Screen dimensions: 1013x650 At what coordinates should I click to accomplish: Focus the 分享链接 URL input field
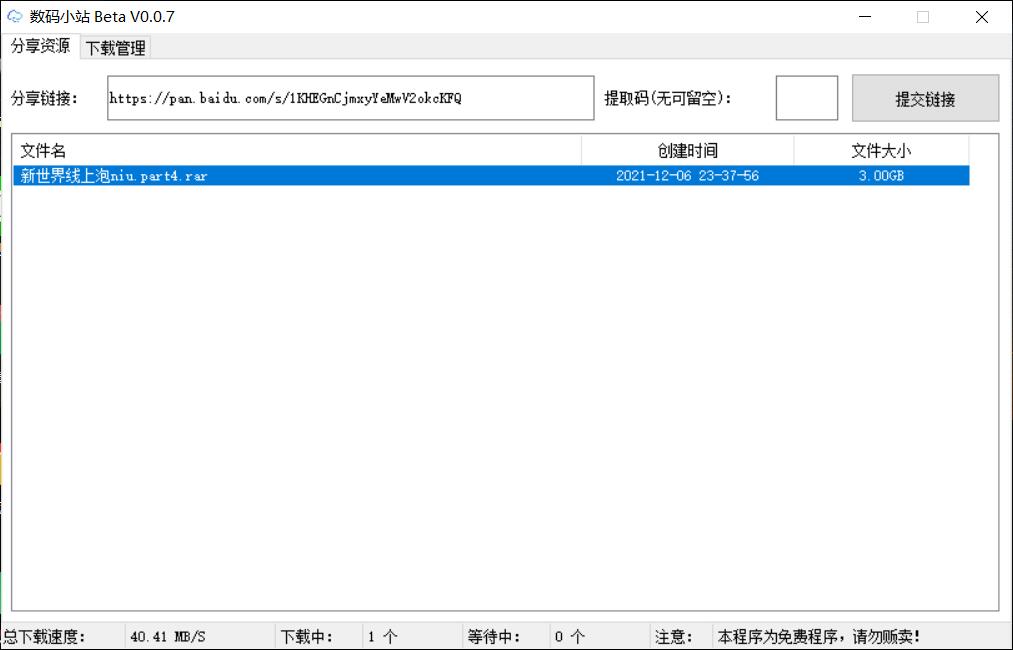click(350, 98)
